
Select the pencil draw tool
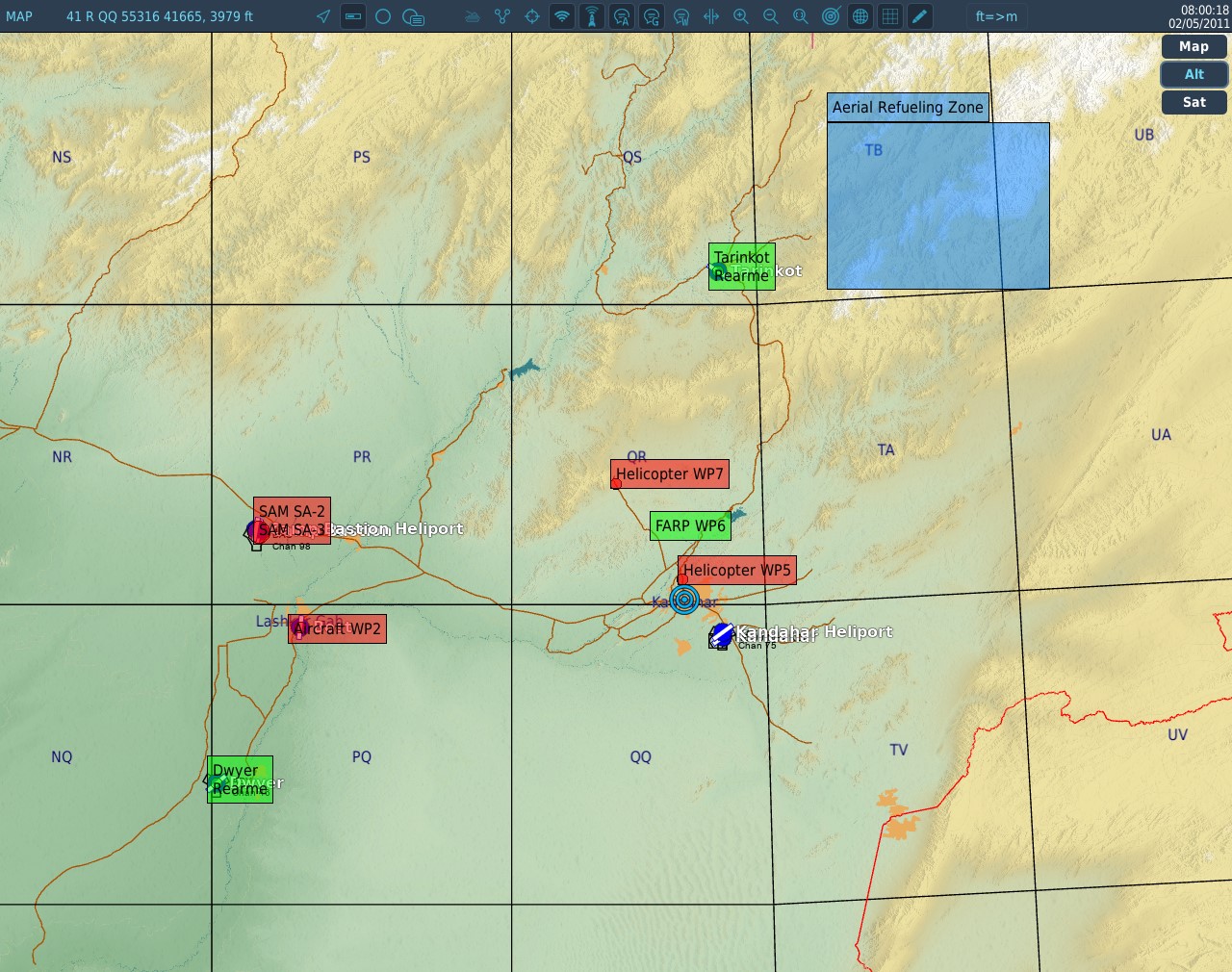[x=920, y=16]
